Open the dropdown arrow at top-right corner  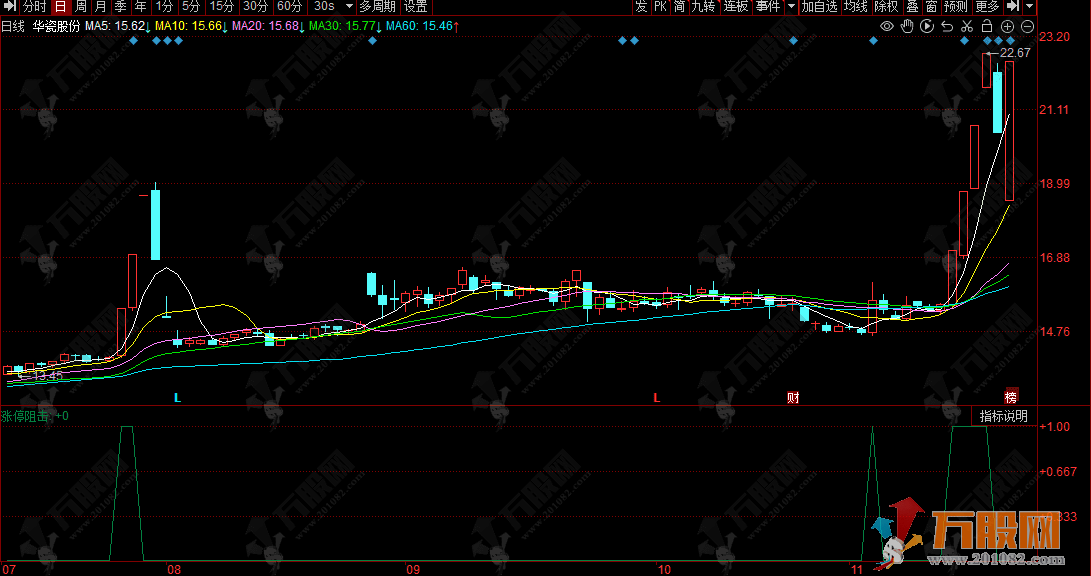[x=1029, y=7]
